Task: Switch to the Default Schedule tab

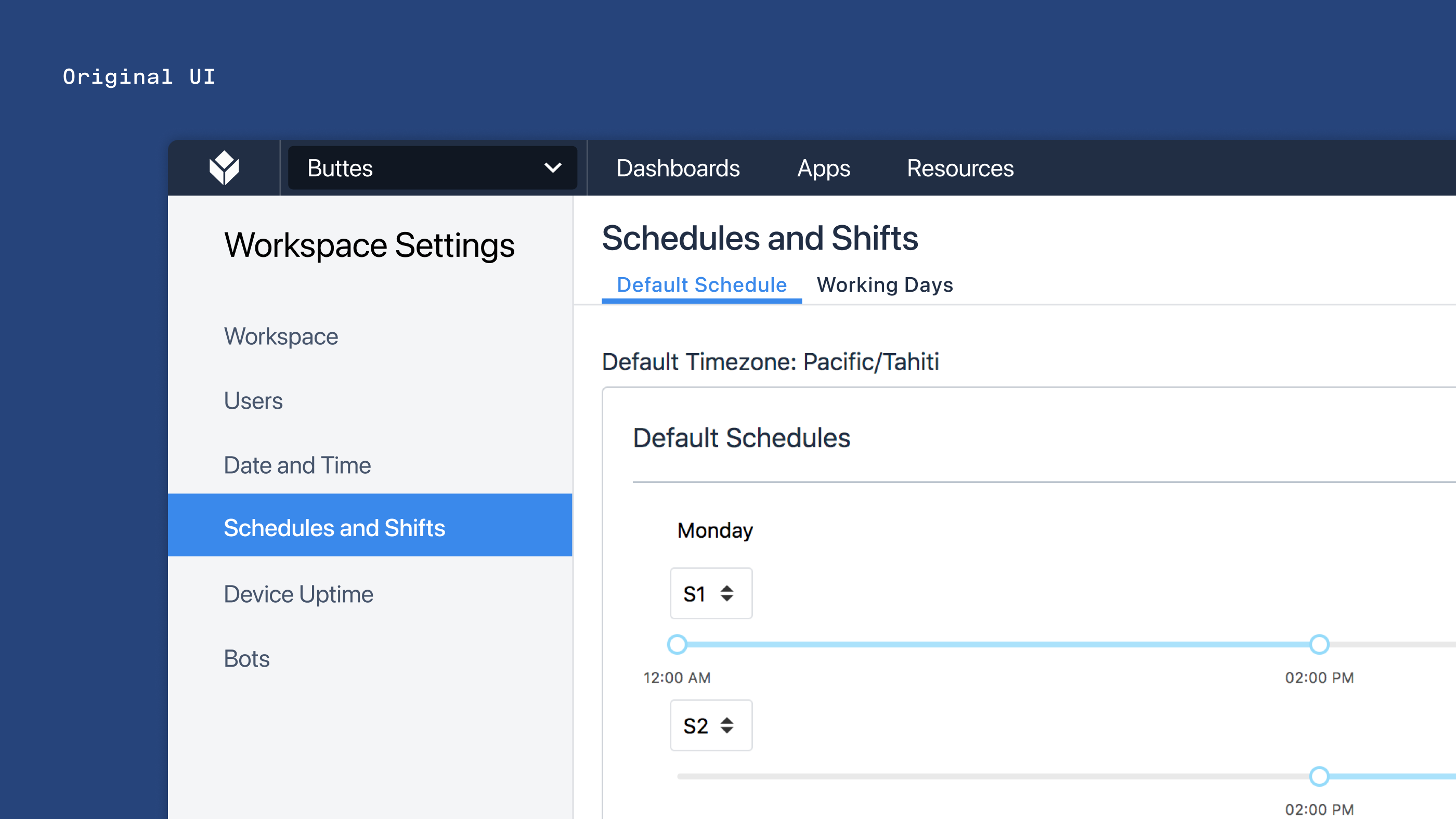Action: [701, 285]
